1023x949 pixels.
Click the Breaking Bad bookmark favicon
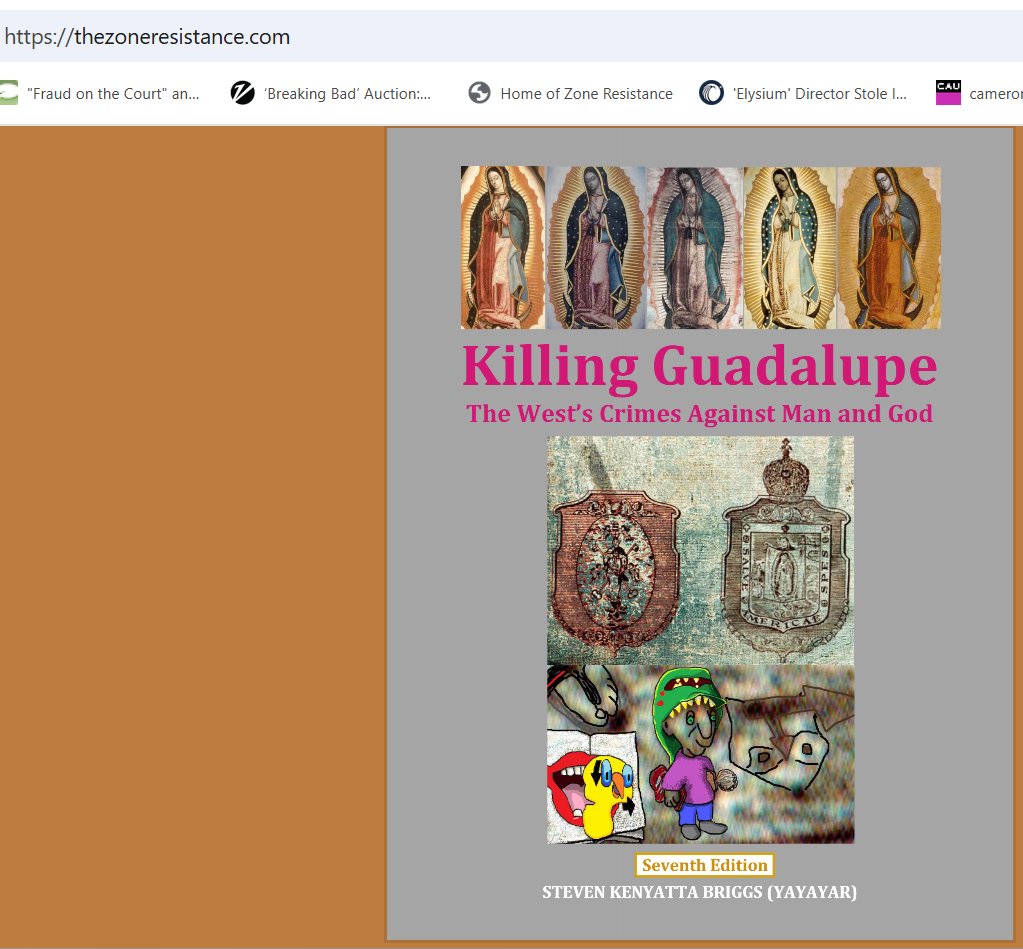(x=243, y=93)
